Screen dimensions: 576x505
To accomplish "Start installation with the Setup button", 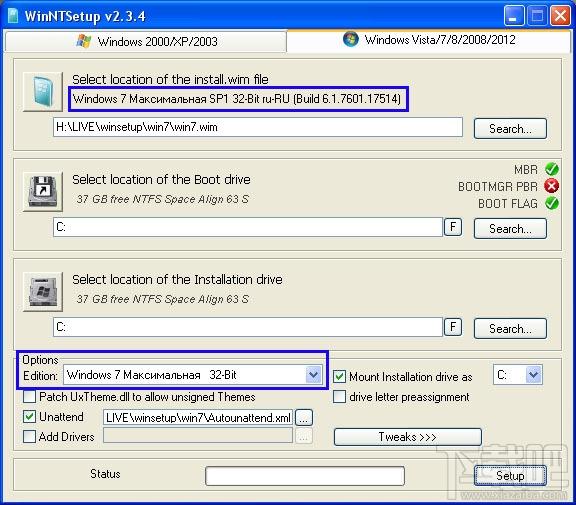I will click(510, 476).
